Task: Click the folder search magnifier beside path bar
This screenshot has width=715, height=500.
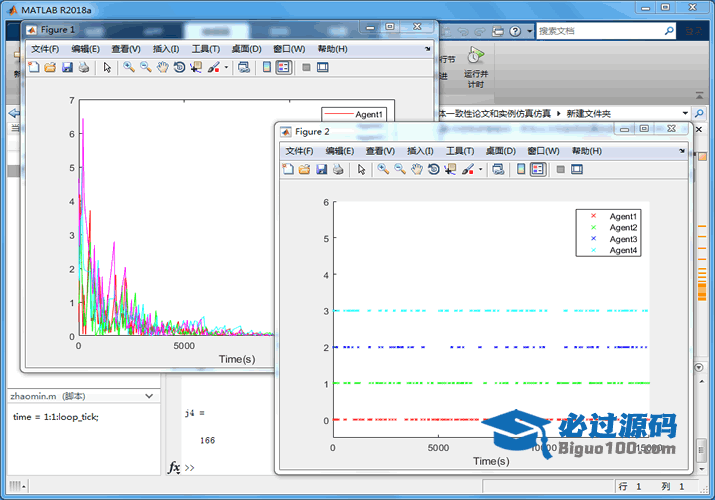Action: pyautogui.click(x=699, y=113)
